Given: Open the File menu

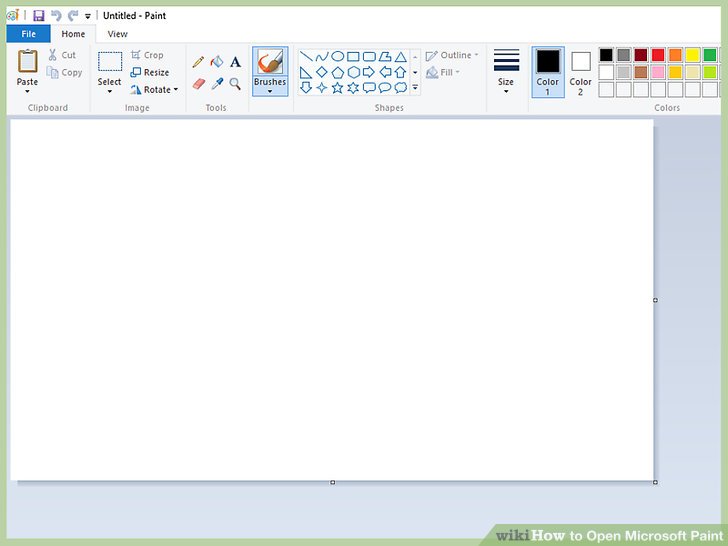Looking at the screenshot, I should click(x=28, y=34).
